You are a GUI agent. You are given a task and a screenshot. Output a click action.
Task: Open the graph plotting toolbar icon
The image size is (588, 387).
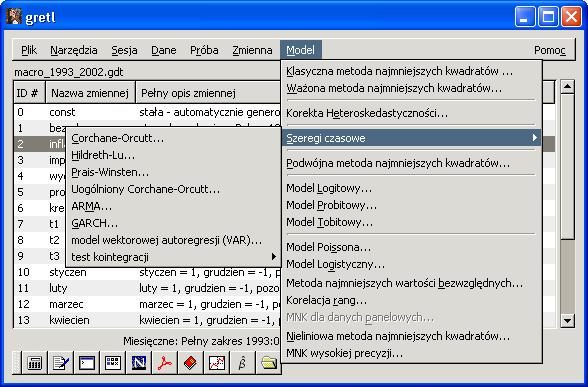click(x=217, y=363)
